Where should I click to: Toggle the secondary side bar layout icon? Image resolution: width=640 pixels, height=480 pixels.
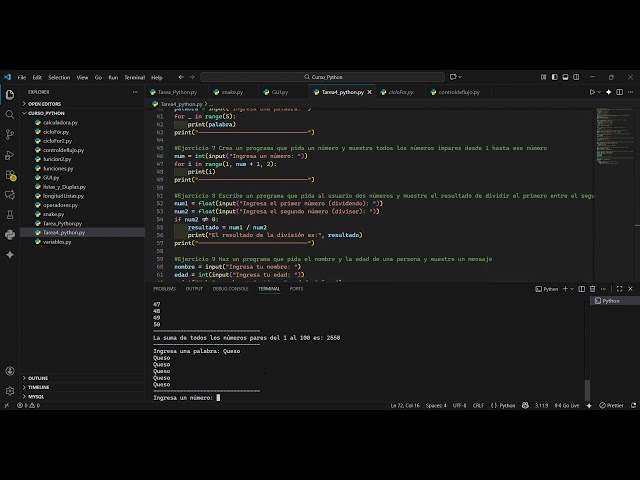coord(576,77)
